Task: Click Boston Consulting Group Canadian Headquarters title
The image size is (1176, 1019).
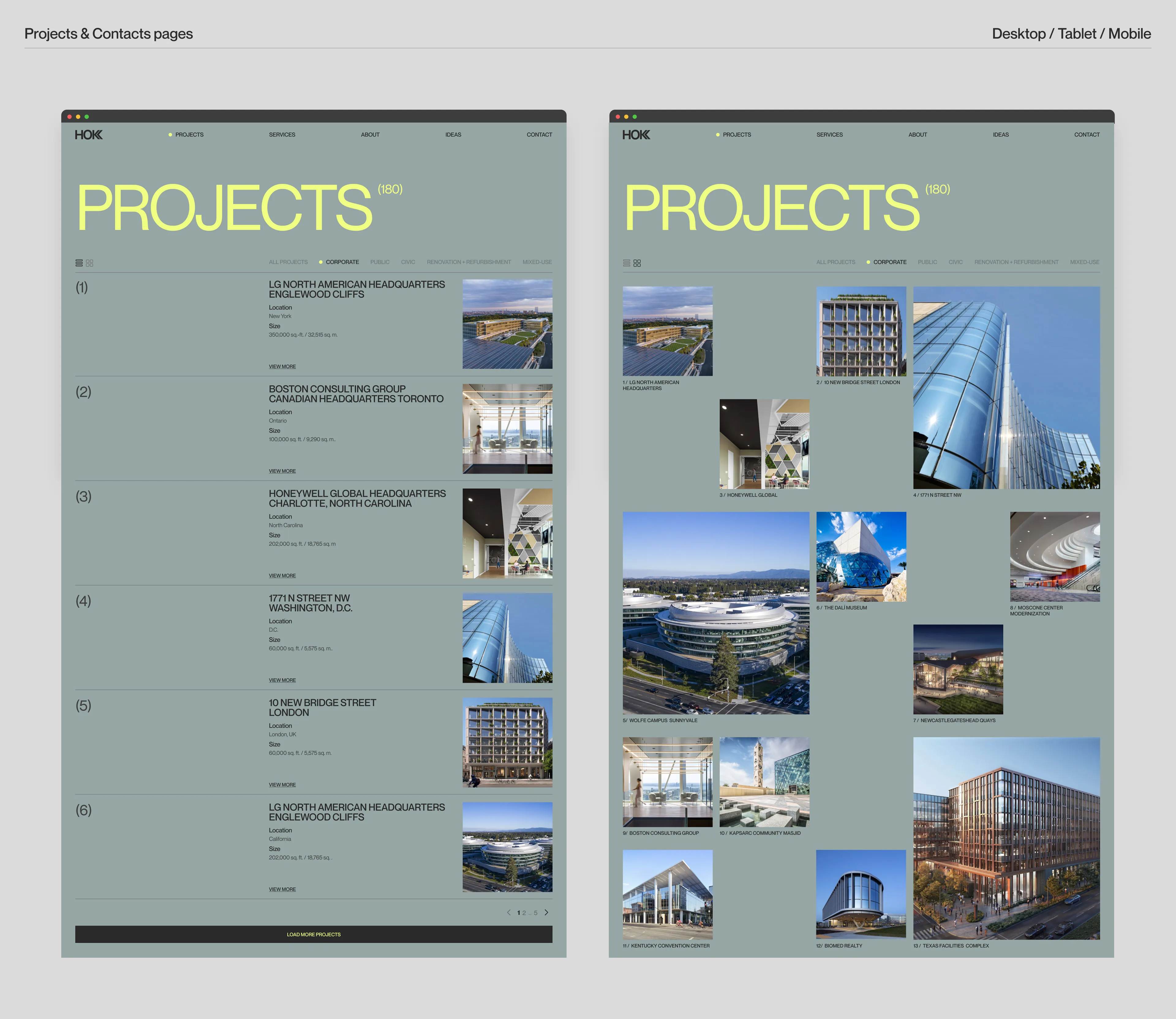Action: 356,394
